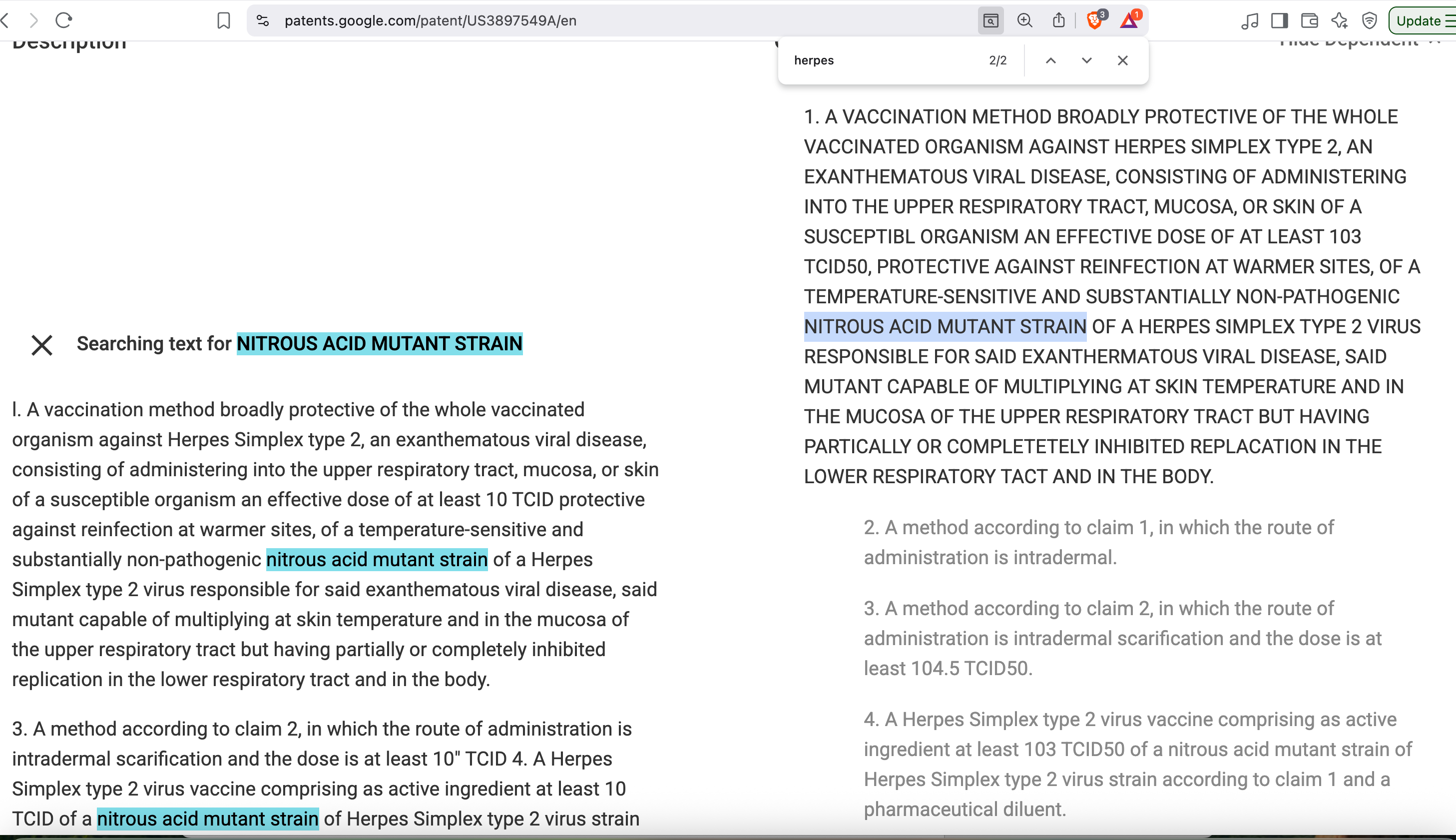Click the Brave Shields lion icon
Image resolution: width=1456 pixels, height=840 pixels.
1094,21
